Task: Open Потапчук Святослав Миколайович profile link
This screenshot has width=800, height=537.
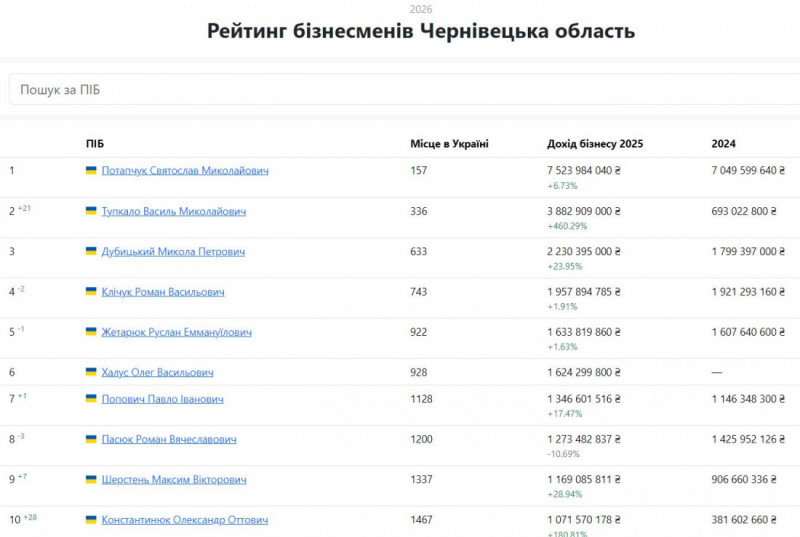Action: 185,171
